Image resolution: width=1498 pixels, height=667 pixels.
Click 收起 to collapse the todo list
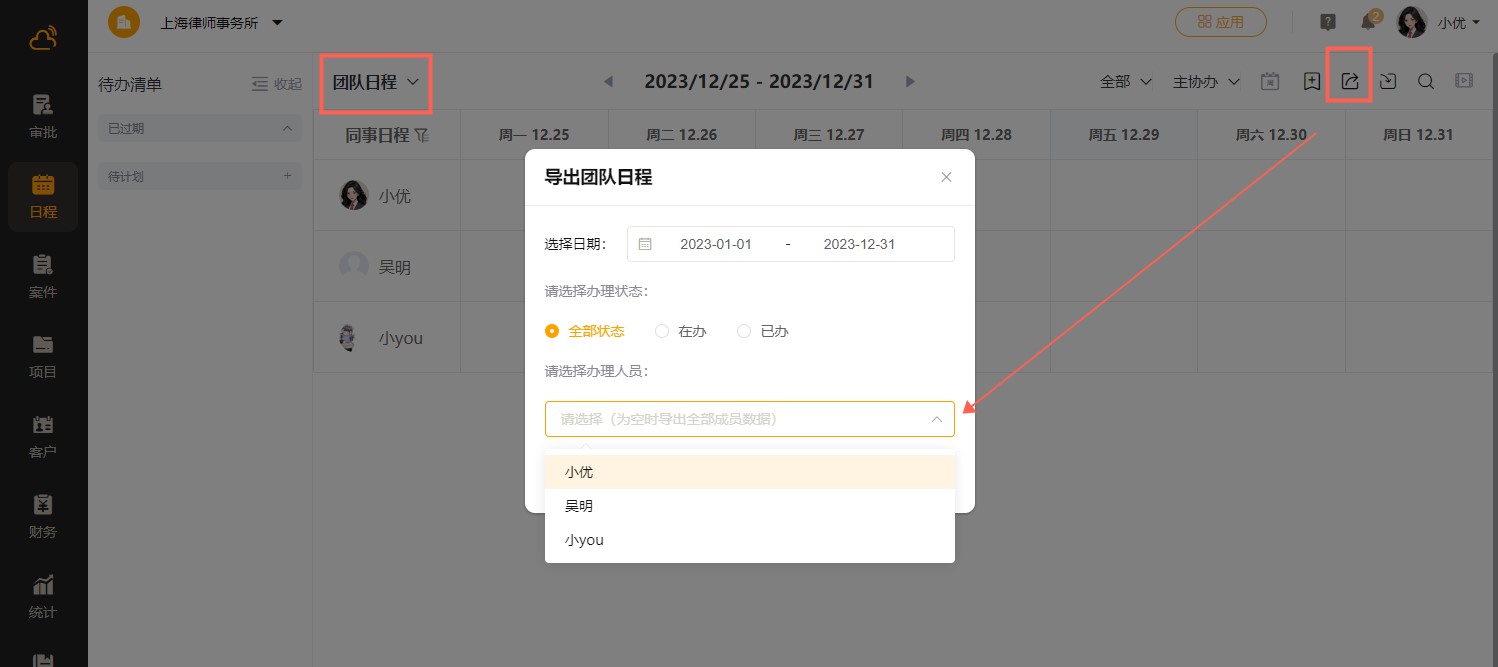(276, 84)
